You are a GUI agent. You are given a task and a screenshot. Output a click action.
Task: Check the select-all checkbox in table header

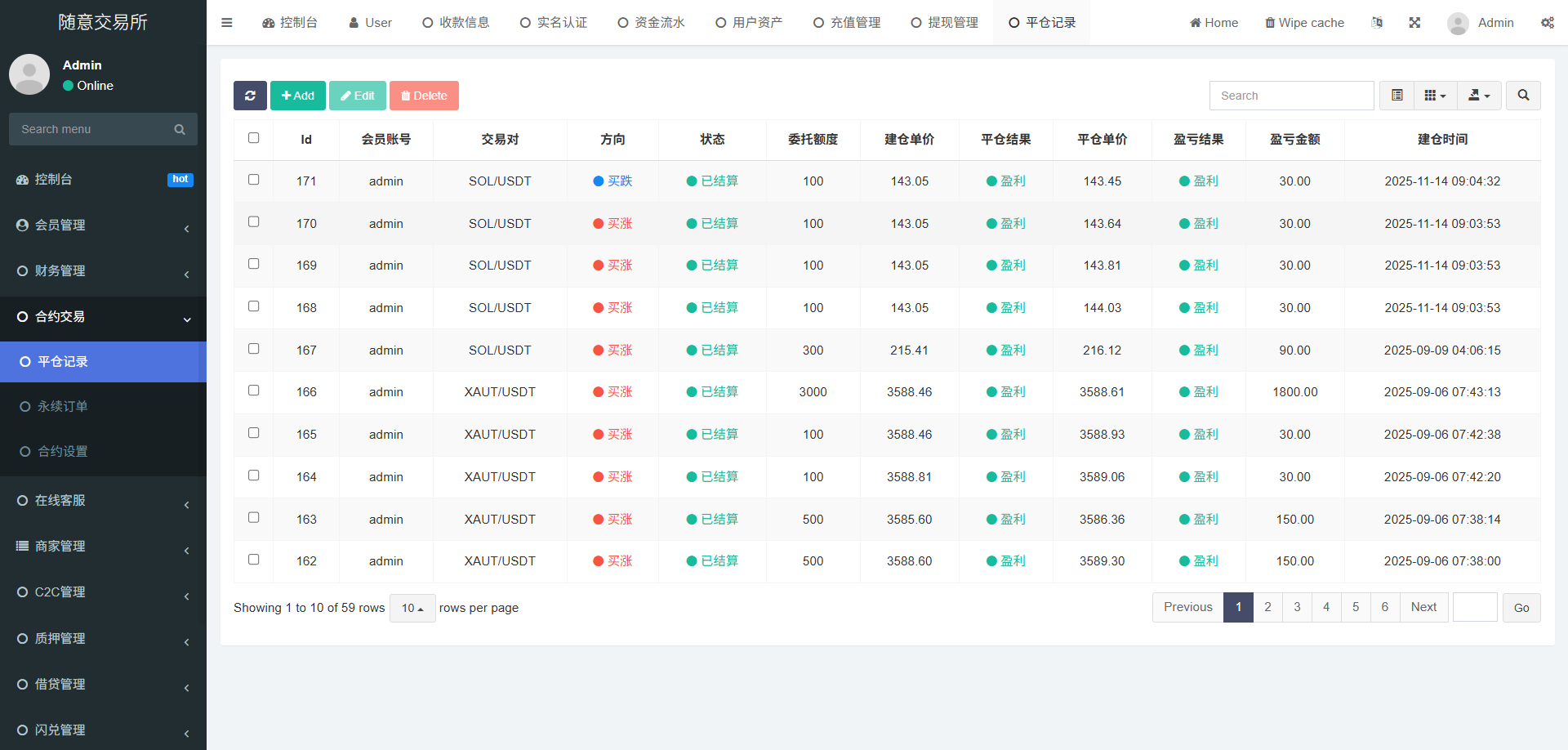[254, 138]
